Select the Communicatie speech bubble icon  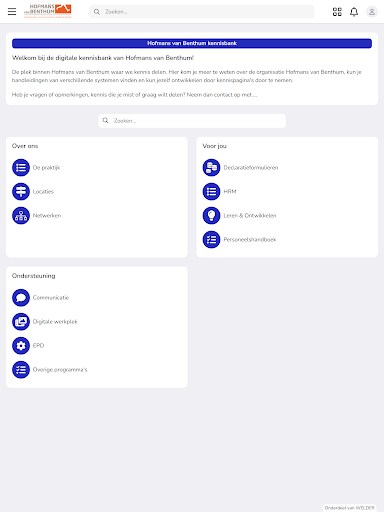click(21, 297)
